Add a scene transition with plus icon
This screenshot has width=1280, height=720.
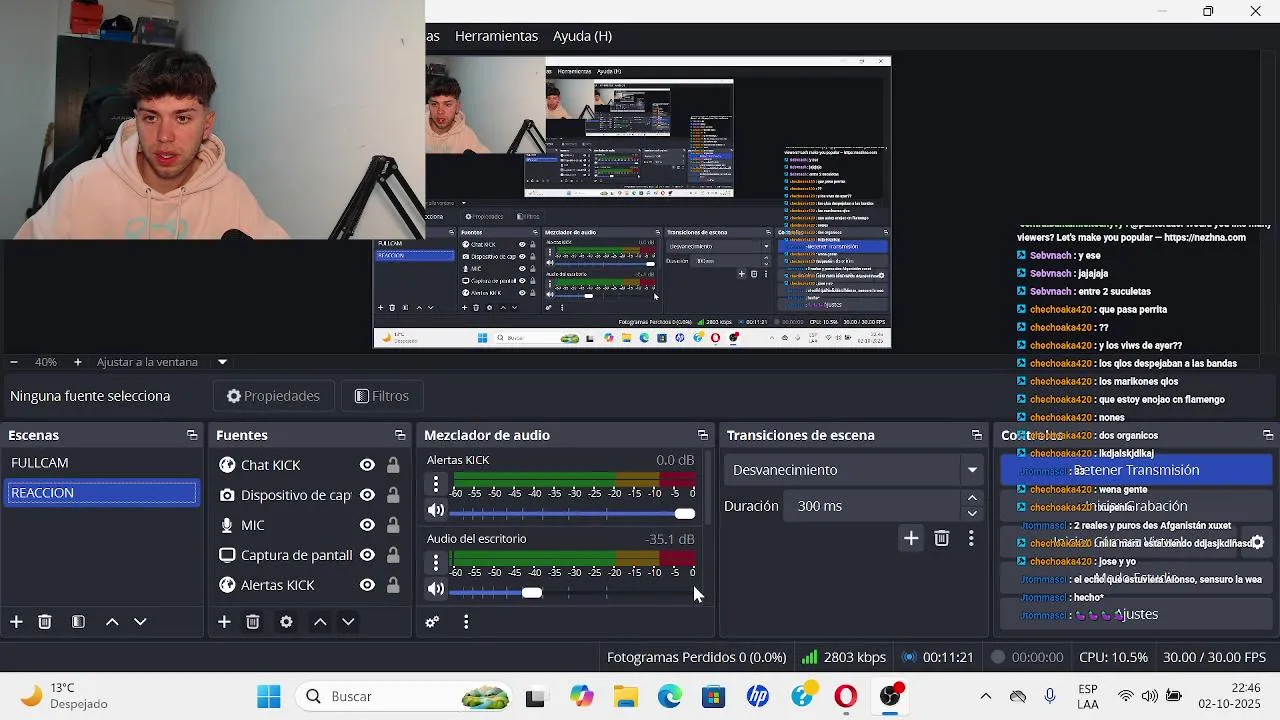tap(911, 539)
